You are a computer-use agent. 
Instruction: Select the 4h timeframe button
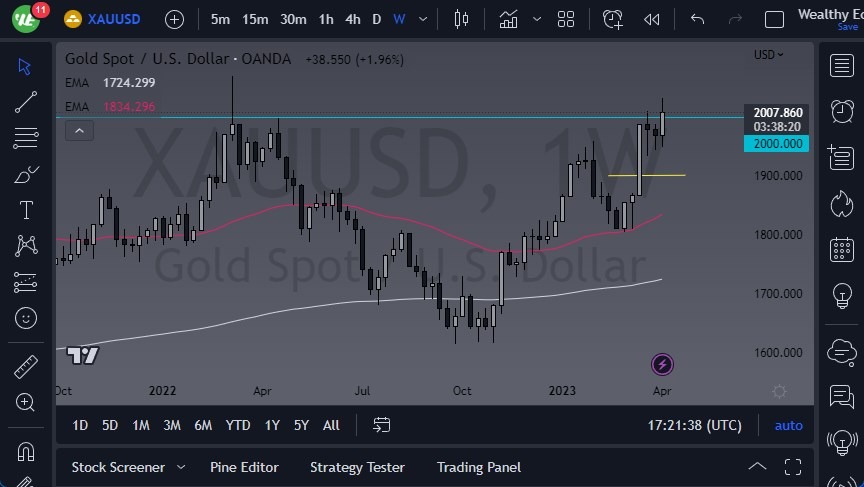352,19
